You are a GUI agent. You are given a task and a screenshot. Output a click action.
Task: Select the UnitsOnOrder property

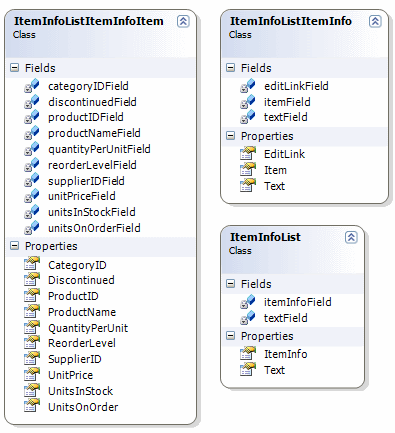coord(83,407)
